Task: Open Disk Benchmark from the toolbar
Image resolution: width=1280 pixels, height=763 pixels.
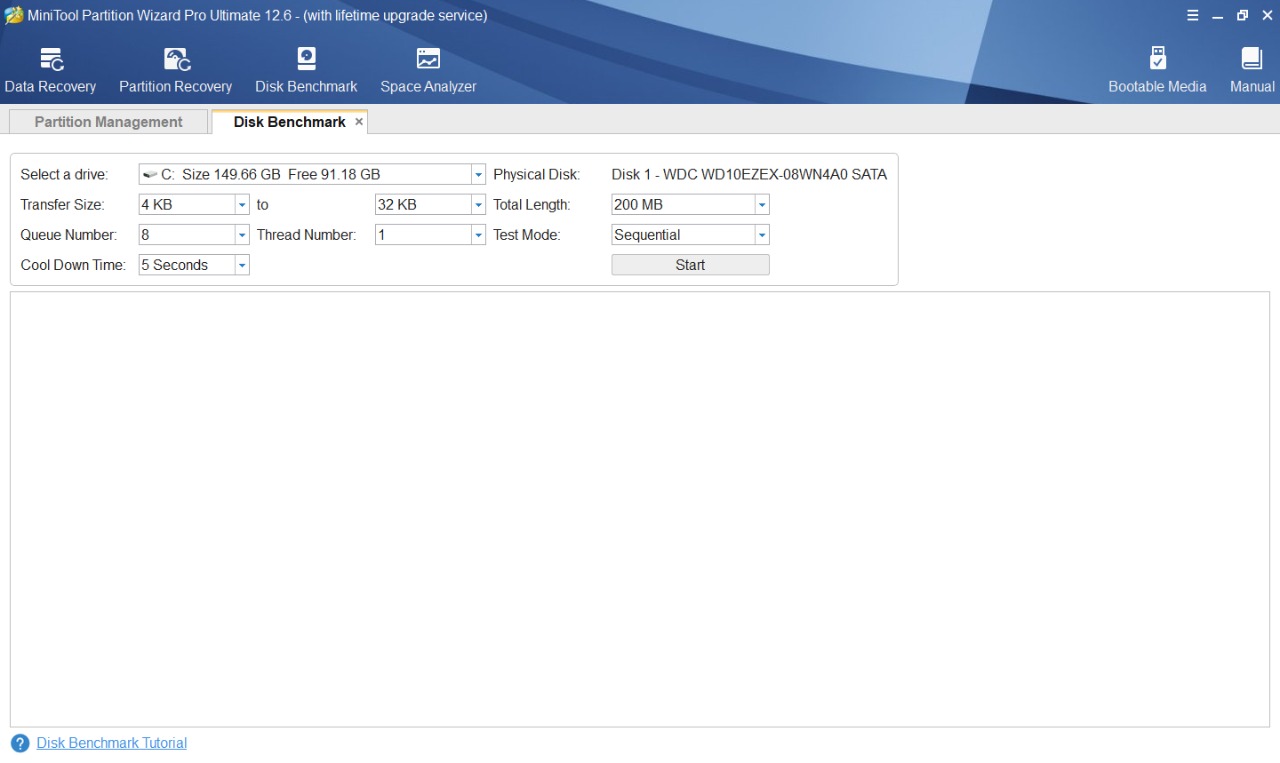Action: pos(306,70)
